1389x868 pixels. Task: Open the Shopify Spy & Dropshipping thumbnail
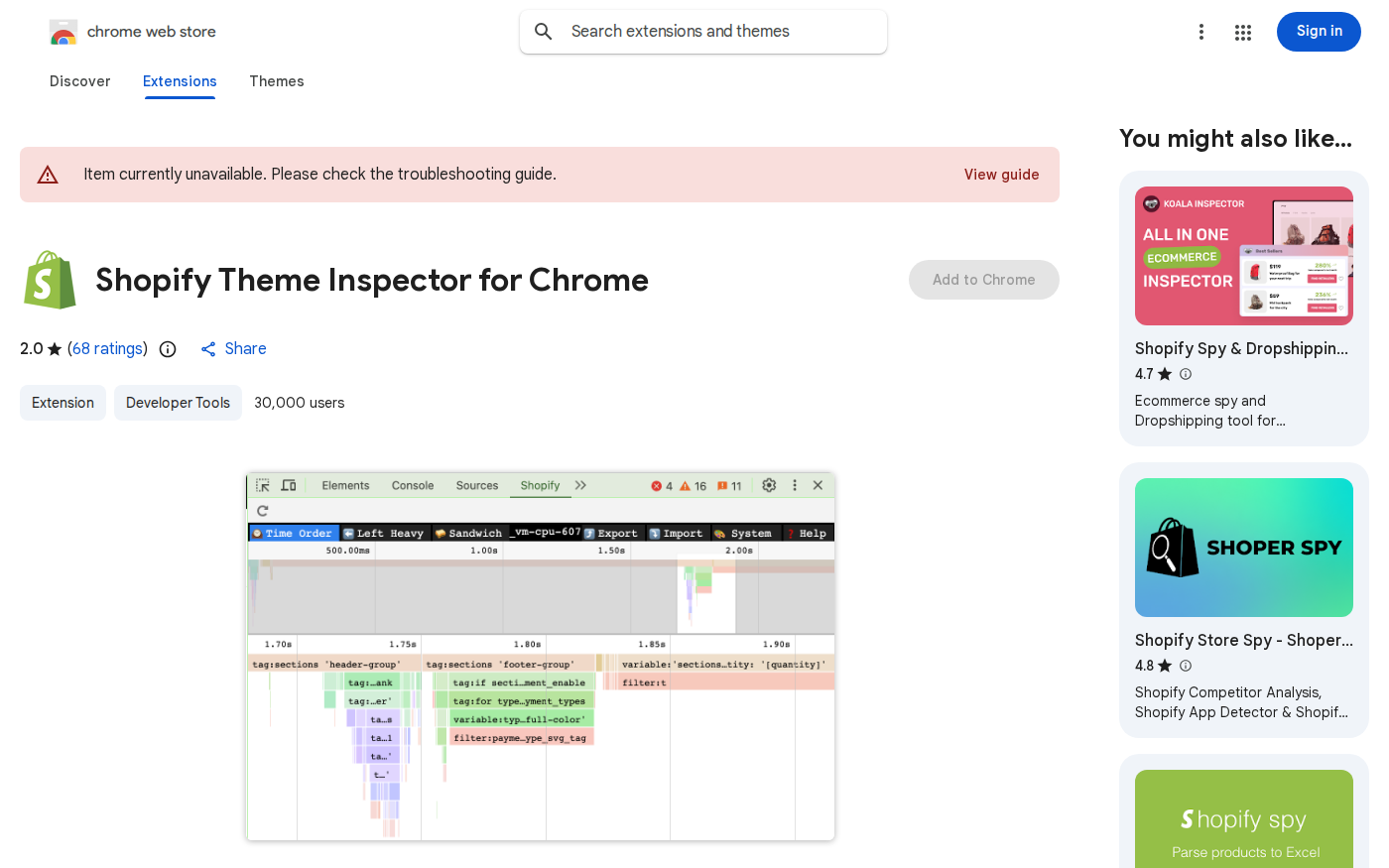1243,256
